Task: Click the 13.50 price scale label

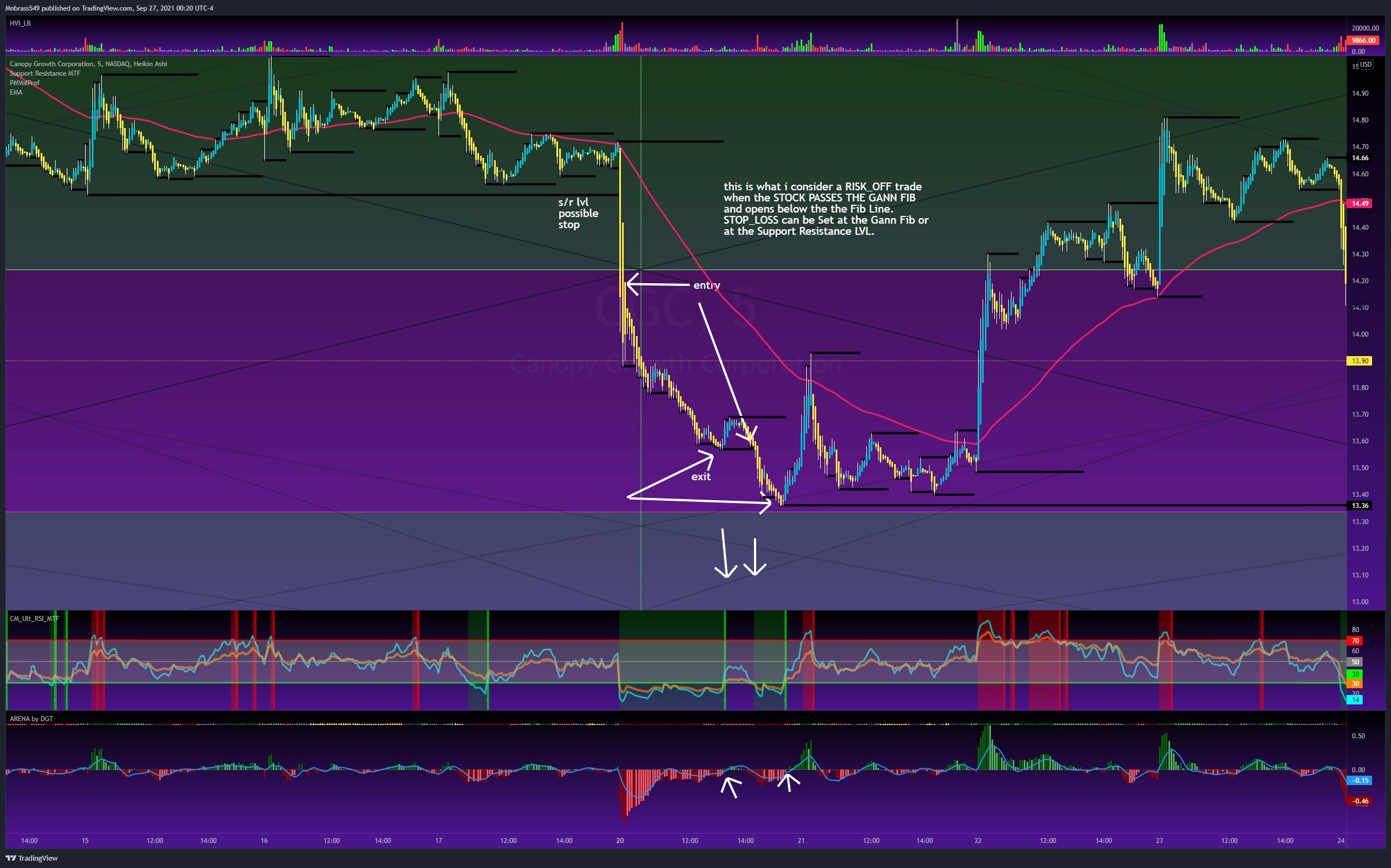Action: pos(1360,468)
